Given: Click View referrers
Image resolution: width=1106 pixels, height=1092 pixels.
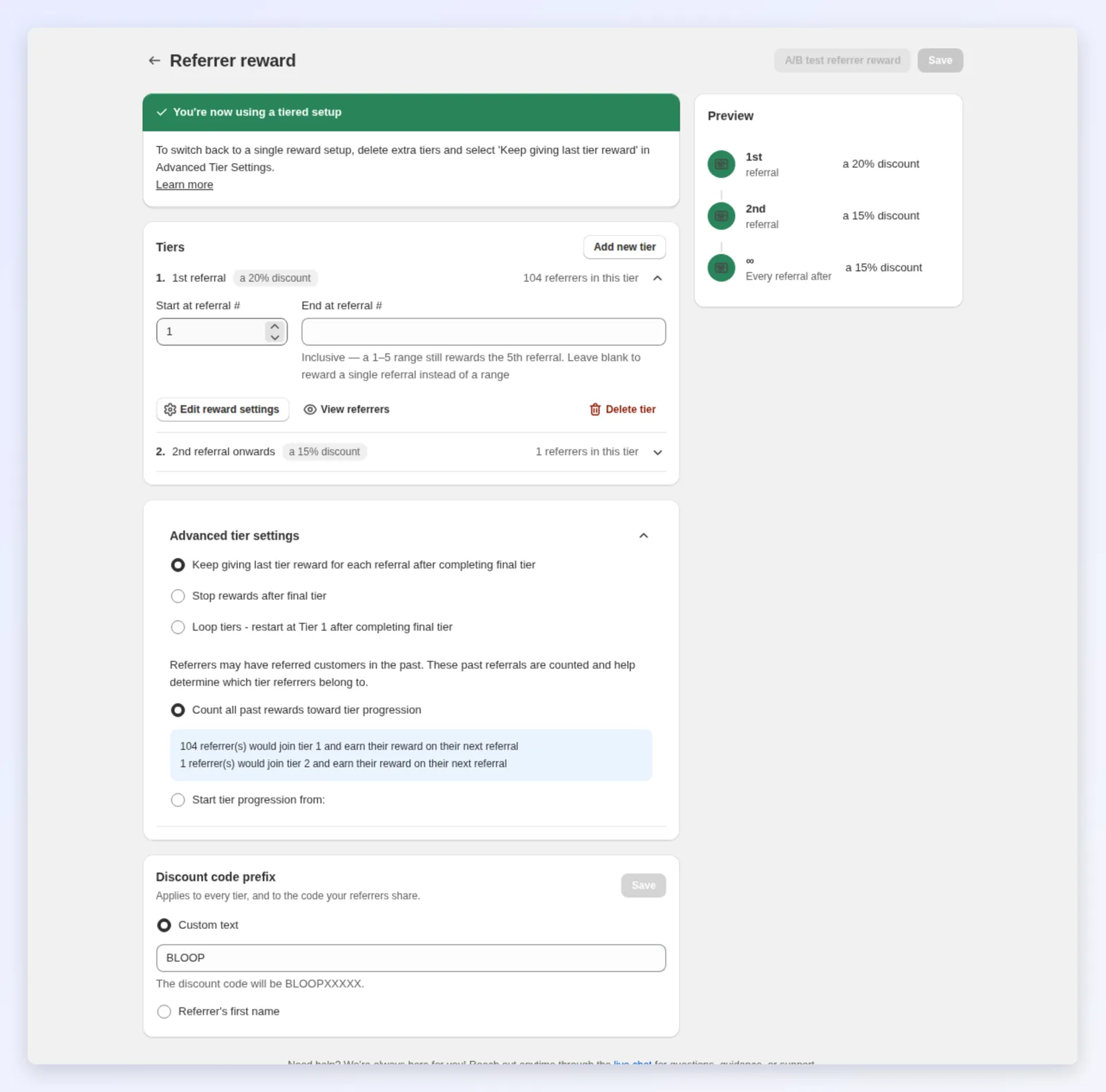Looking at the screenshot, I should click(346, 409).
